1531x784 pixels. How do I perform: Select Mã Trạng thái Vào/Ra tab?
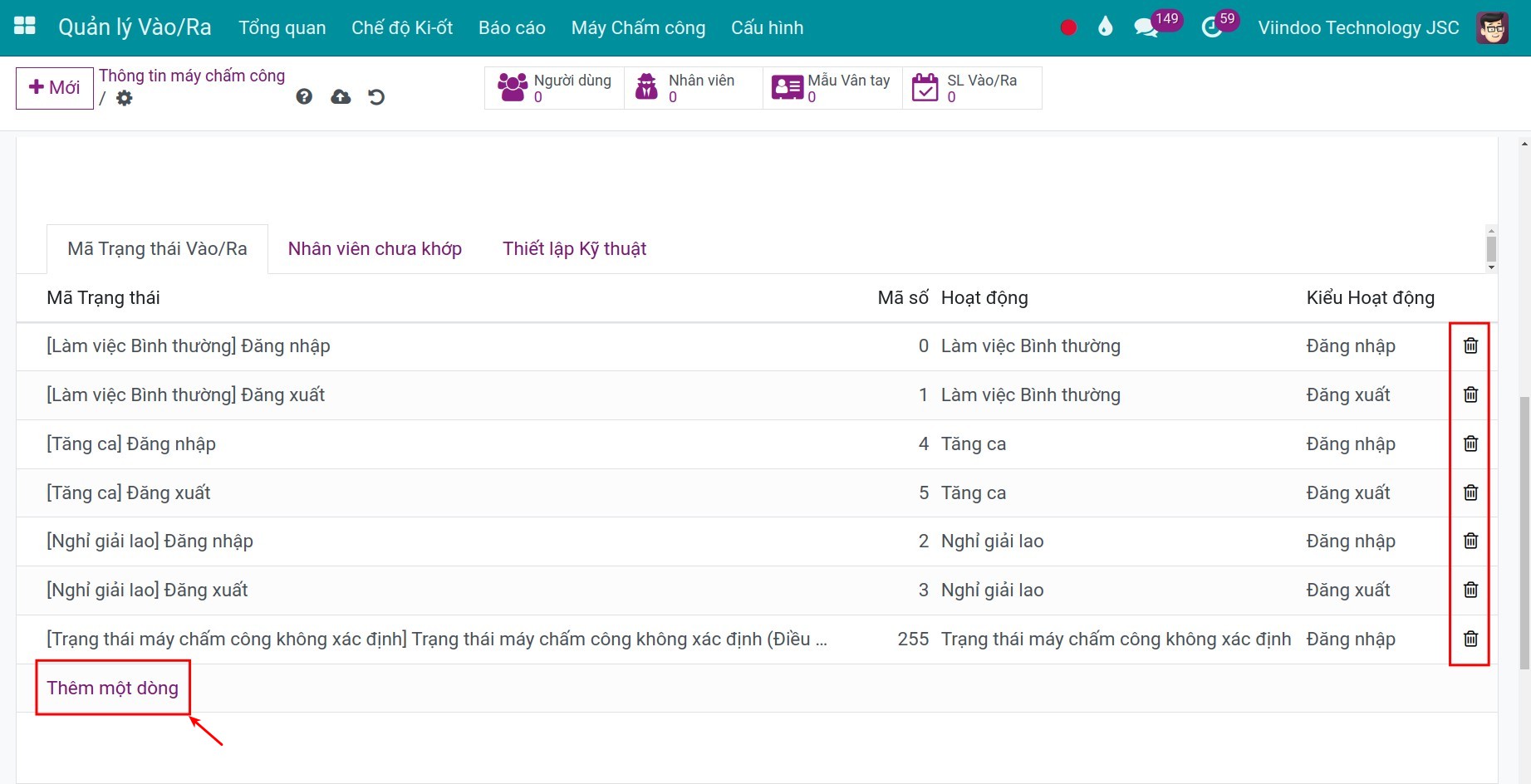157,249
